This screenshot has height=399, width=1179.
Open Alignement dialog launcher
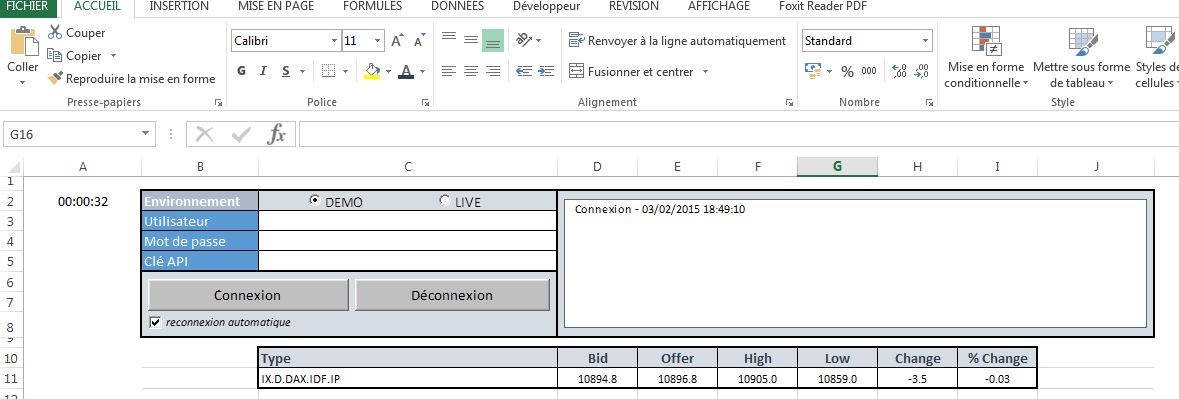pos(789,102)
